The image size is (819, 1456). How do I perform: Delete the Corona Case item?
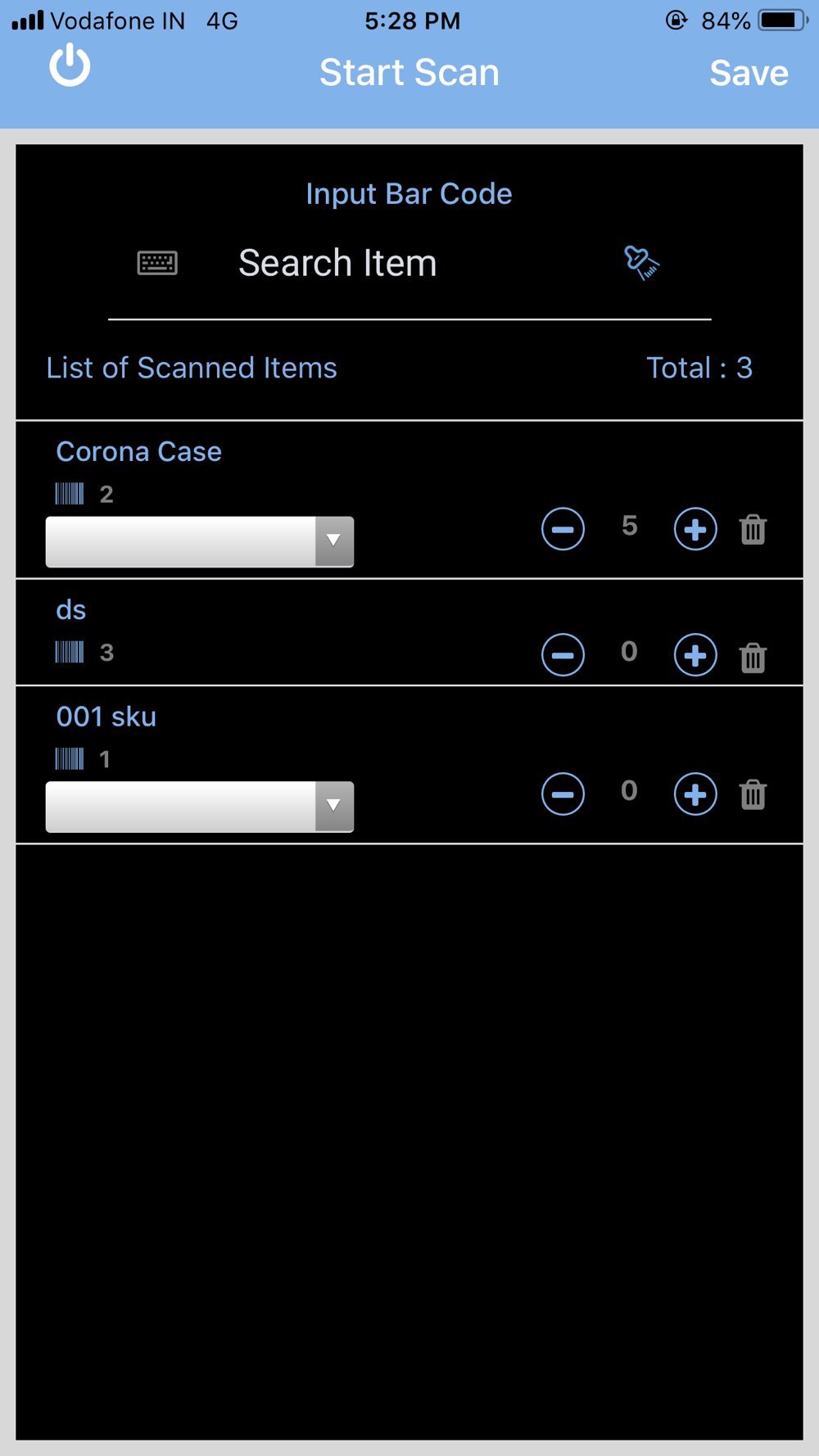tap(753, 530)
